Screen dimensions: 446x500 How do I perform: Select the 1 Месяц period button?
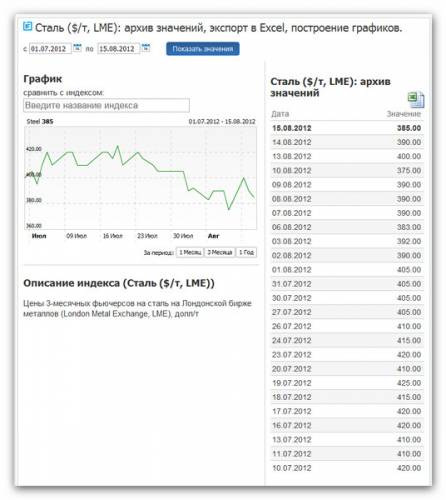[x=190, y=252]
